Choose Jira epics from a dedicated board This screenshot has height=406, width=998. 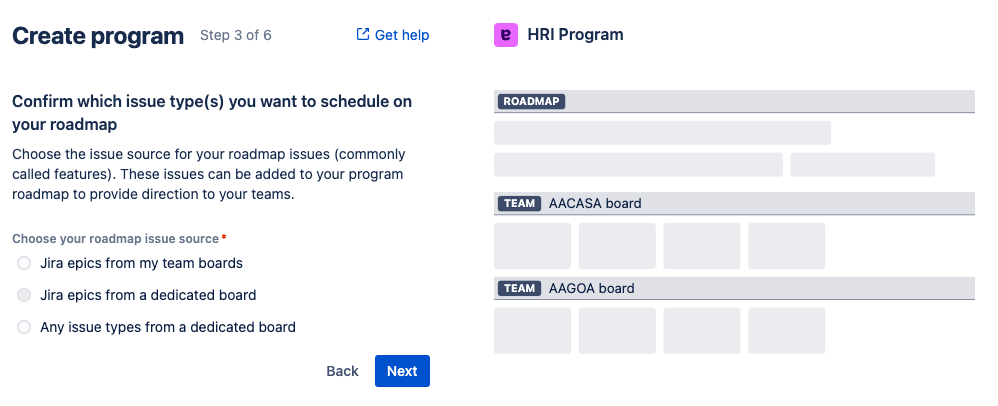click(24, 295)
